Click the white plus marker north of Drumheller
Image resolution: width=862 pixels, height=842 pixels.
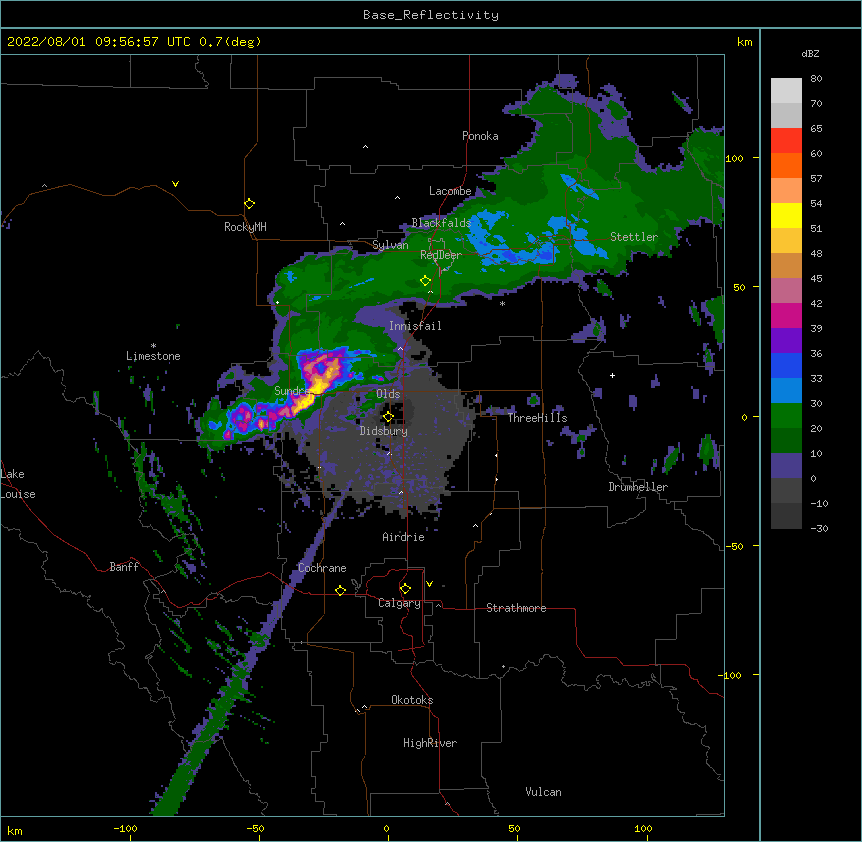coord(612,375)
